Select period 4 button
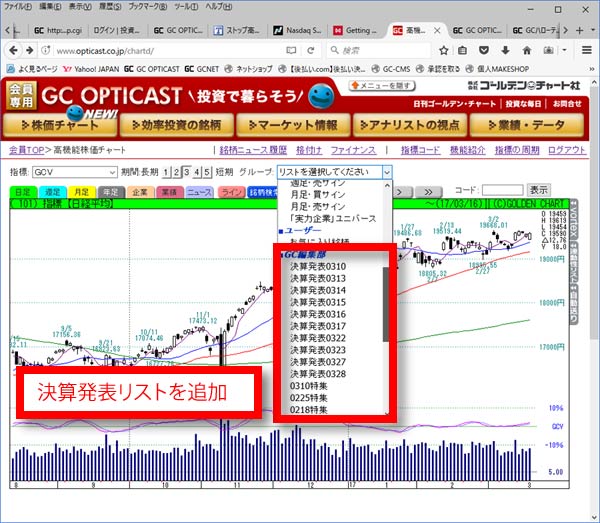This screenshot has width=600, height=523. click(x=197, y=172)
